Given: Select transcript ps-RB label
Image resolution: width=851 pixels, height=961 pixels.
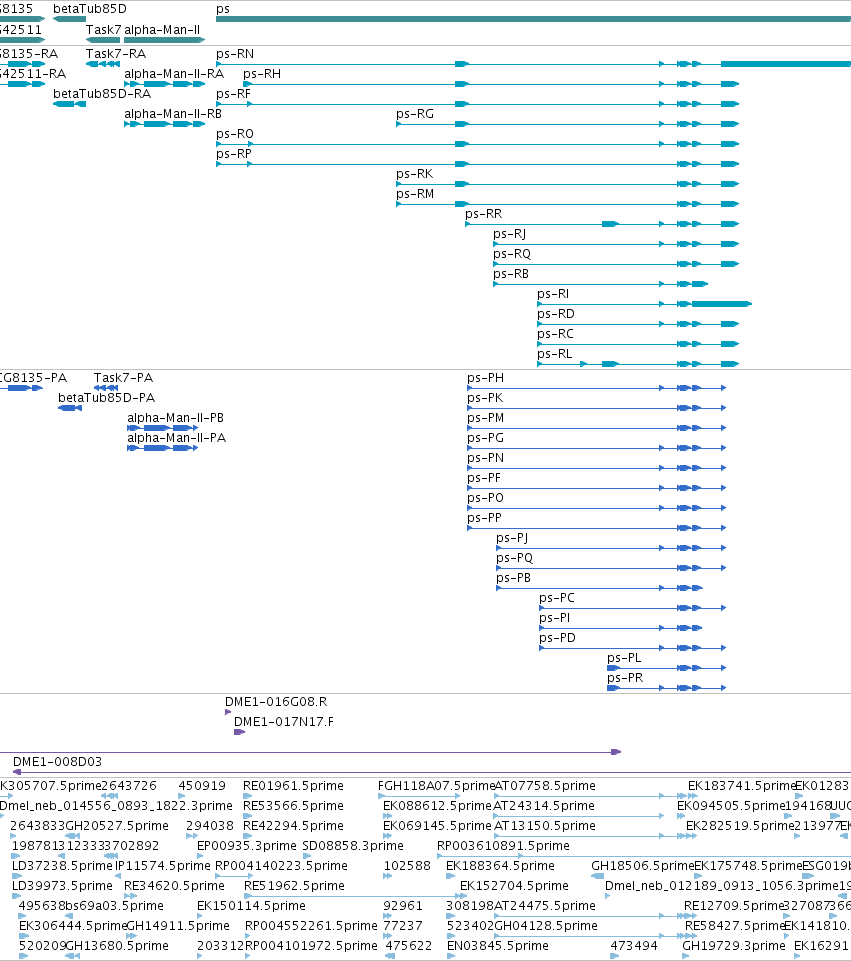Looking at the screenshot, I should coord(511,274).
